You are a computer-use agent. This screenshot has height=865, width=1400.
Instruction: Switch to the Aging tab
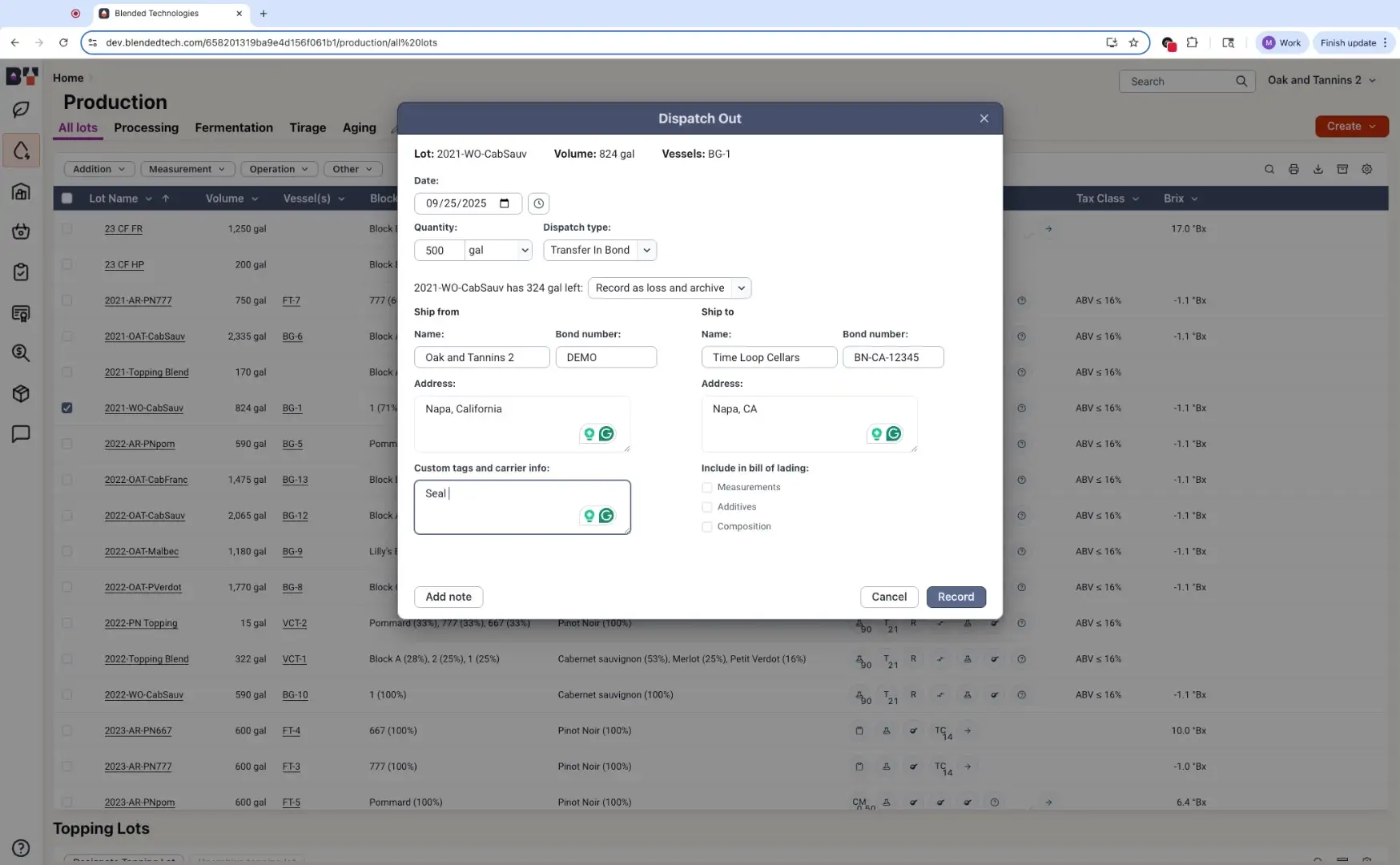pos(359,127)
